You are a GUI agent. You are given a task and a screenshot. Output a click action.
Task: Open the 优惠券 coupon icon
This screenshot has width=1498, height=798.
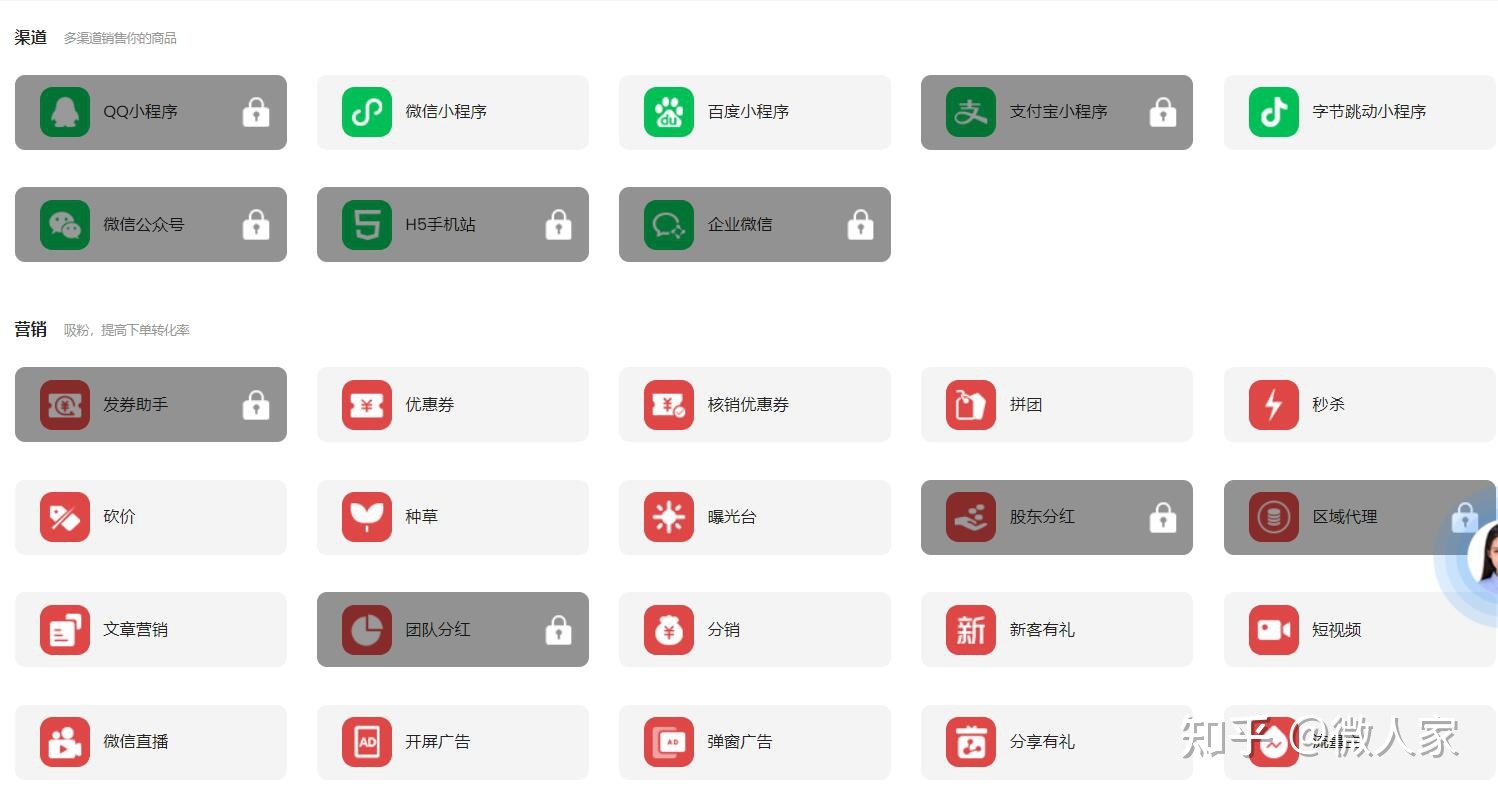367,405
